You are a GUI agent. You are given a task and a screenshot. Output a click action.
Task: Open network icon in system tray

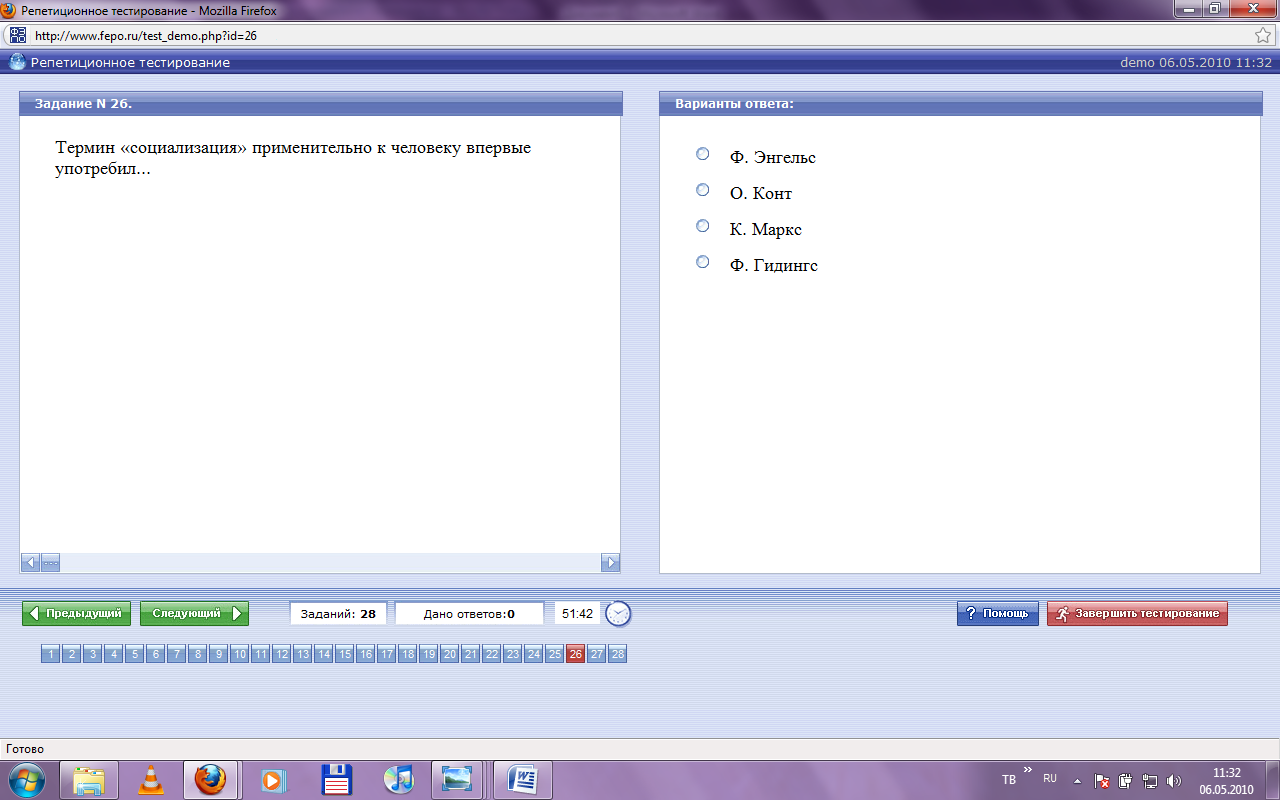[1150, 780]
